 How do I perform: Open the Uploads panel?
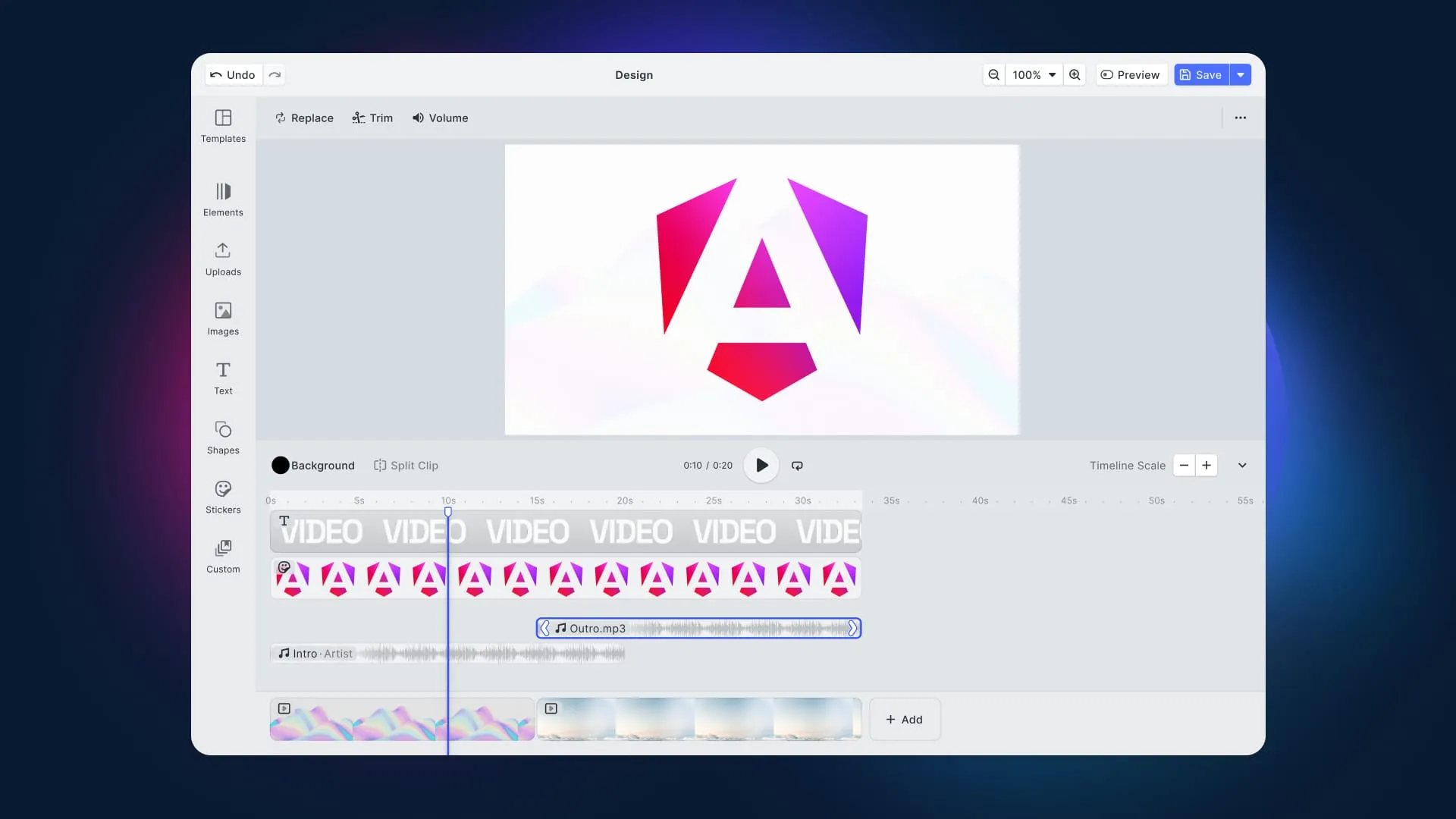pos(223,259)
